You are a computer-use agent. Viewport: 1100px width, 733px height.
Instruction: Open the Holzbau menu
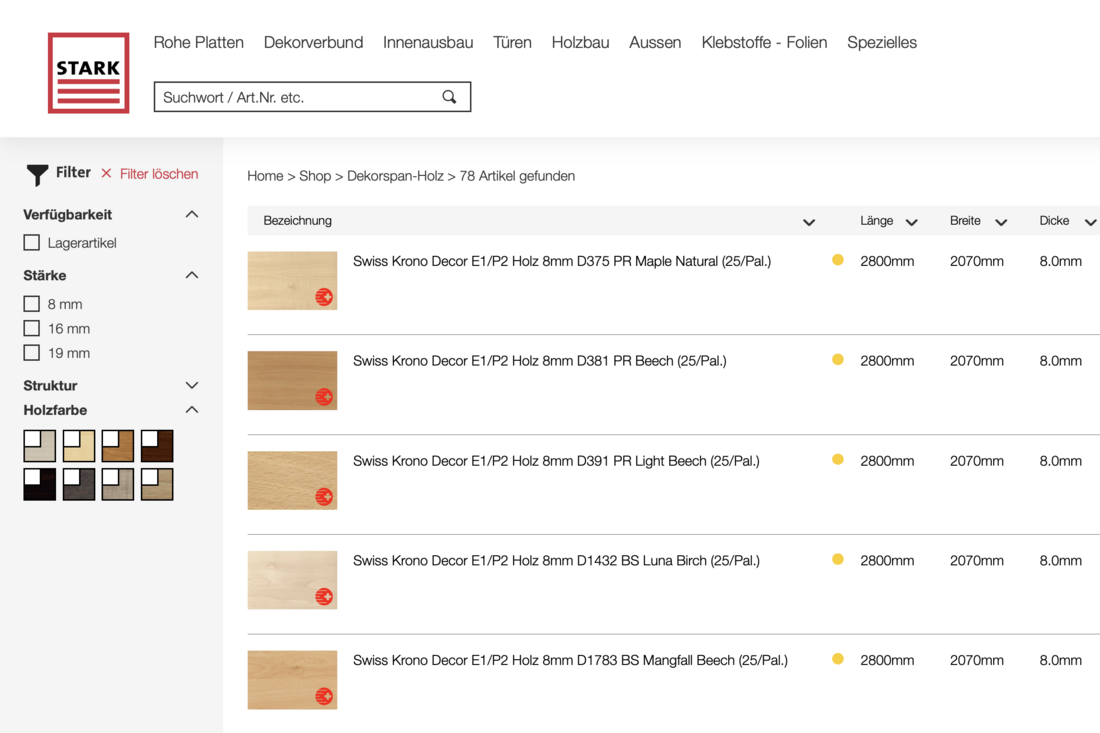tap(580, 42)
